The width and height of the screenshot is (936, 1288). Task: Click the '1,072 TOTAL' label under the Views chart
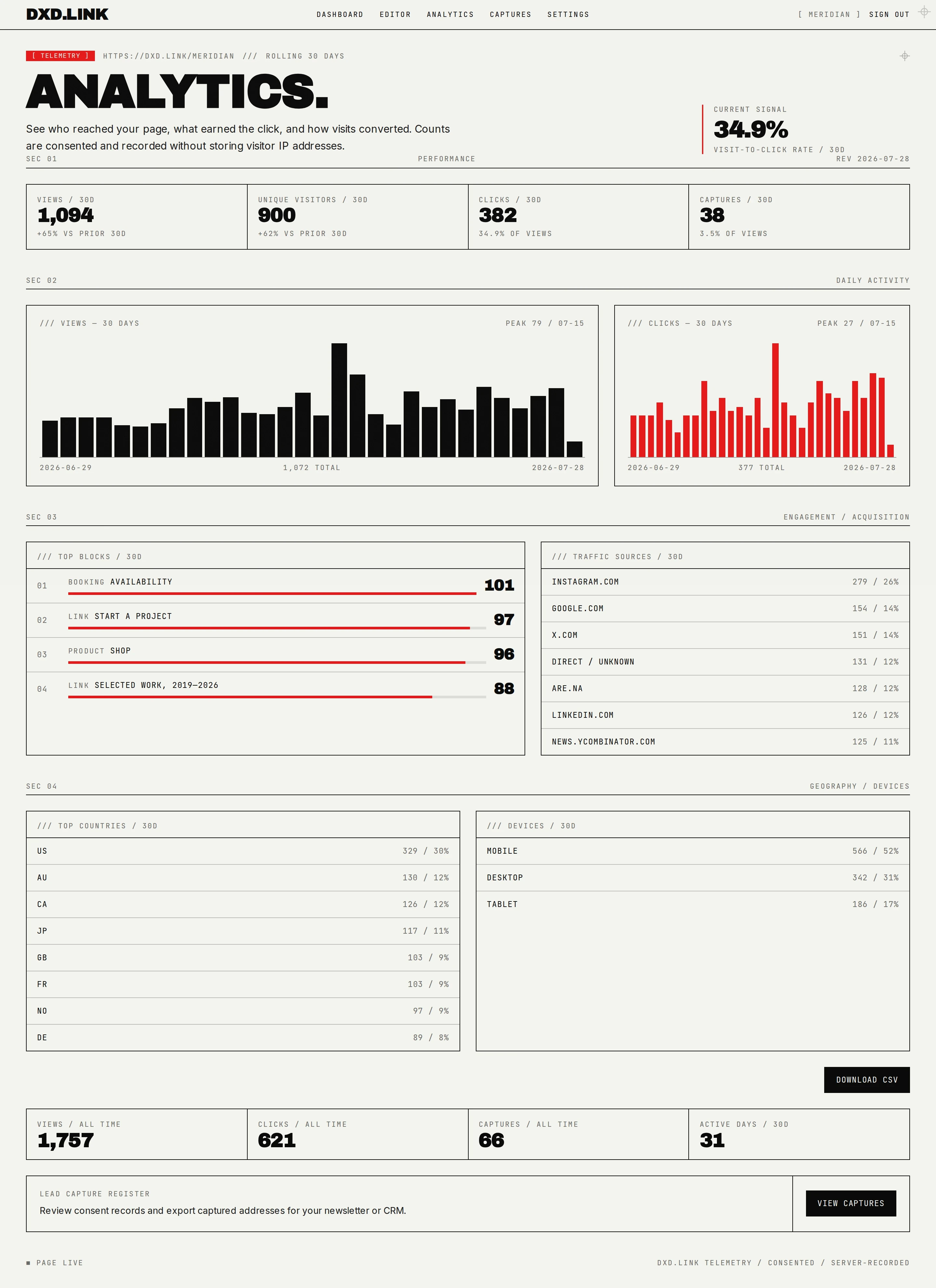312,468
